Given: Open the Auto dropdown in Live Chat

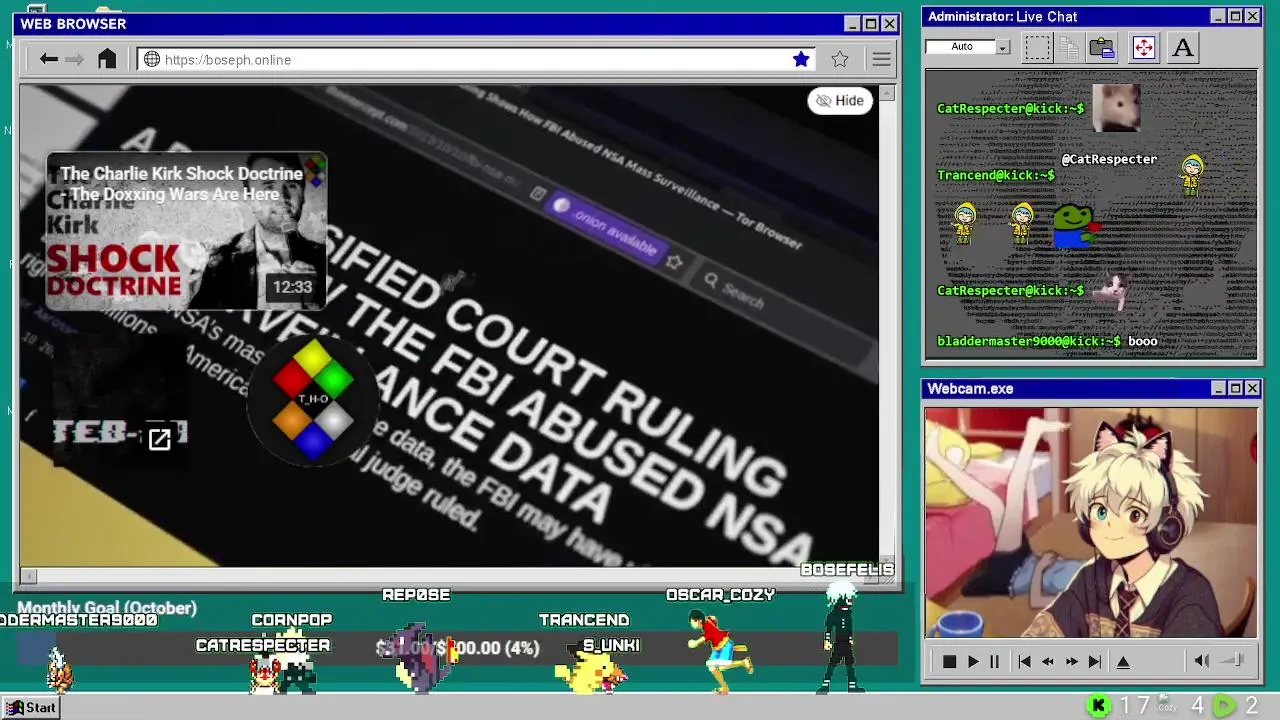Looking at the screenshot, I should point(1003,47).
